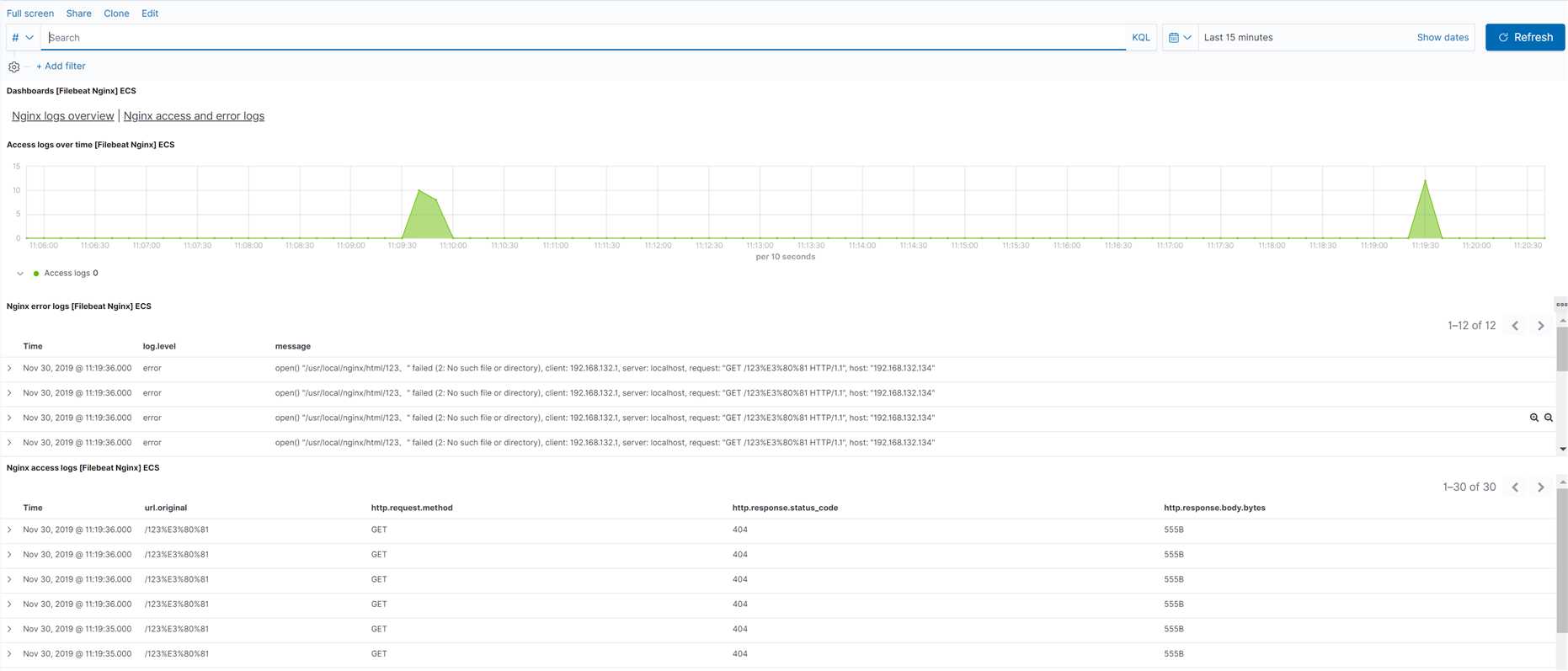Viewport: 1568px width, 671px height.
Task: Click the Show dates link
Action: tap(1443, 38)
